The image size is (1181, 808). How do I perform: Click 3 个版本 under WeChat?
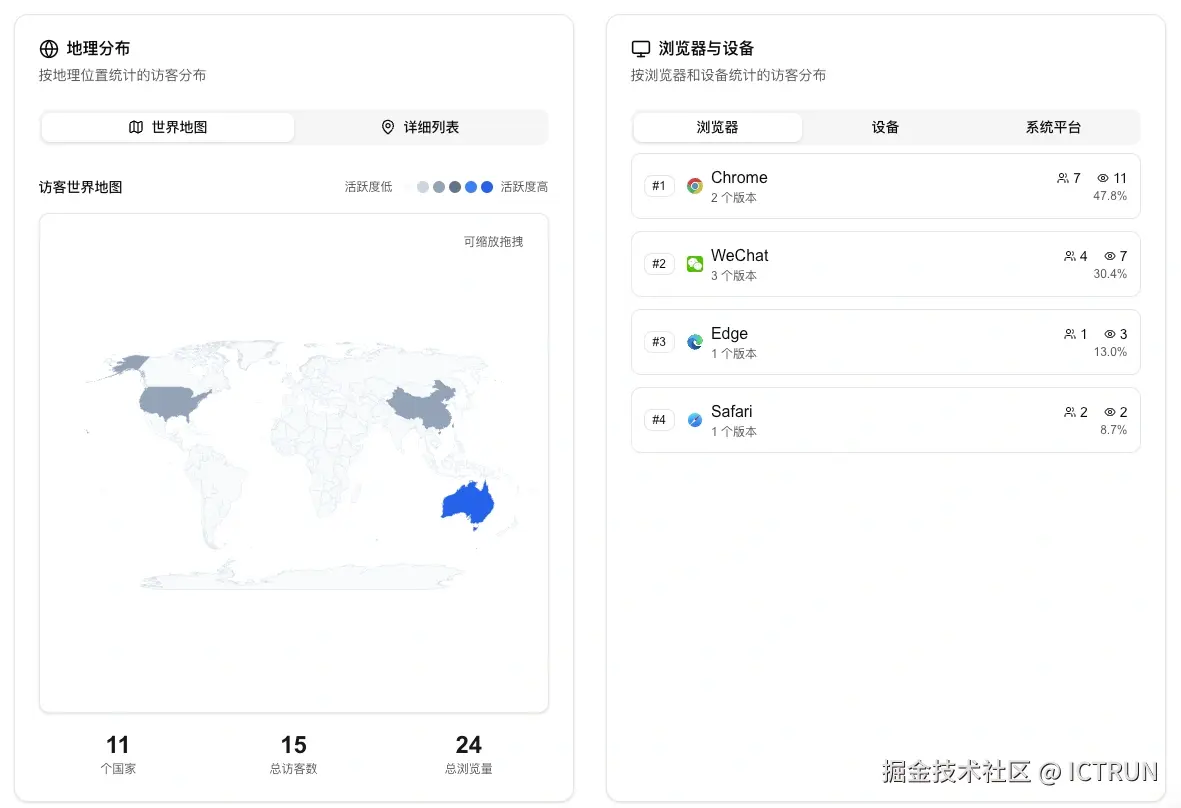[x=734, y=276]
